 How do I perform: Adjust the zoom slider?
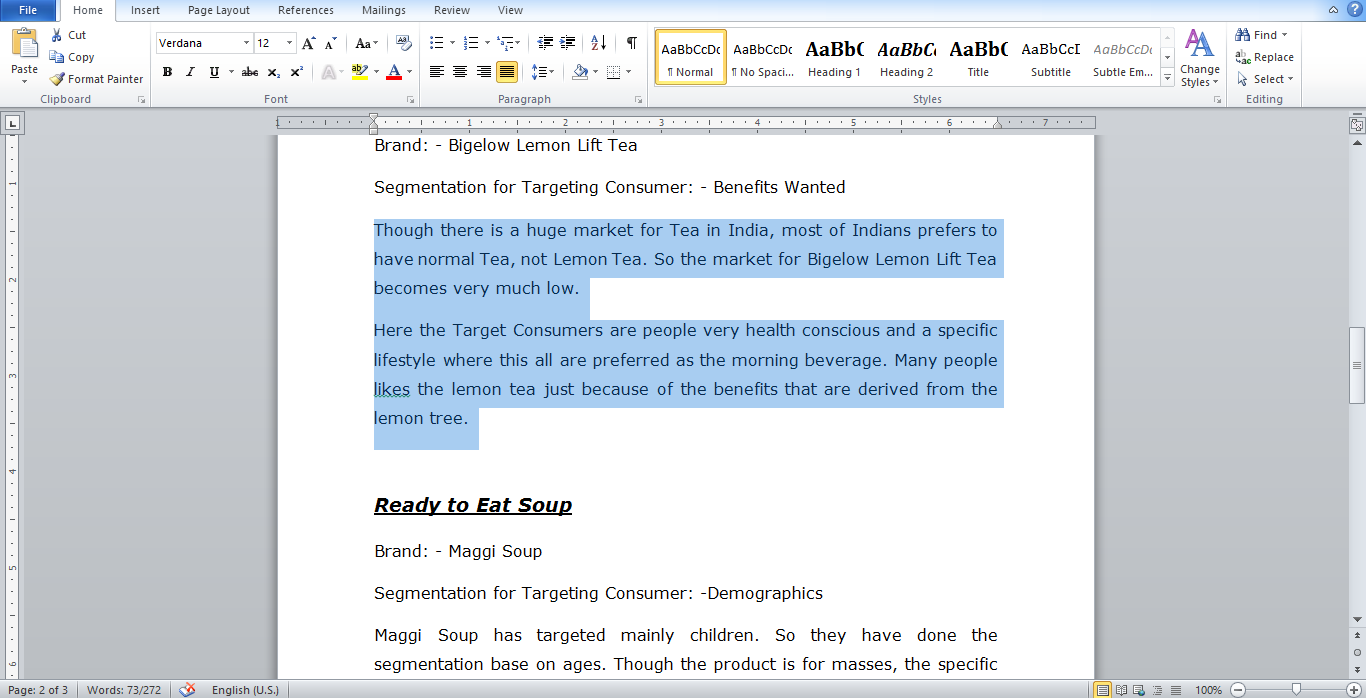click(x=1296, y=689)
